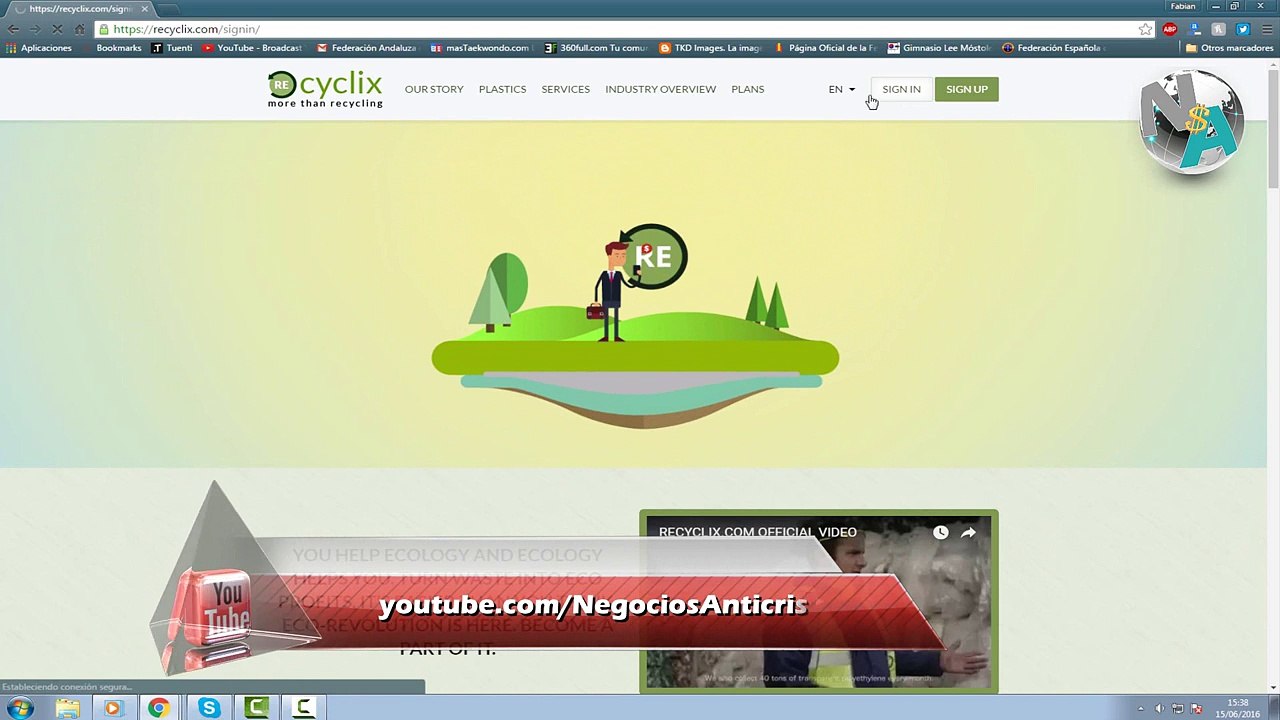Open the Federación Andaluza bookmark
The width and height of the screenshot is (1280, 720).
[366, 47]
